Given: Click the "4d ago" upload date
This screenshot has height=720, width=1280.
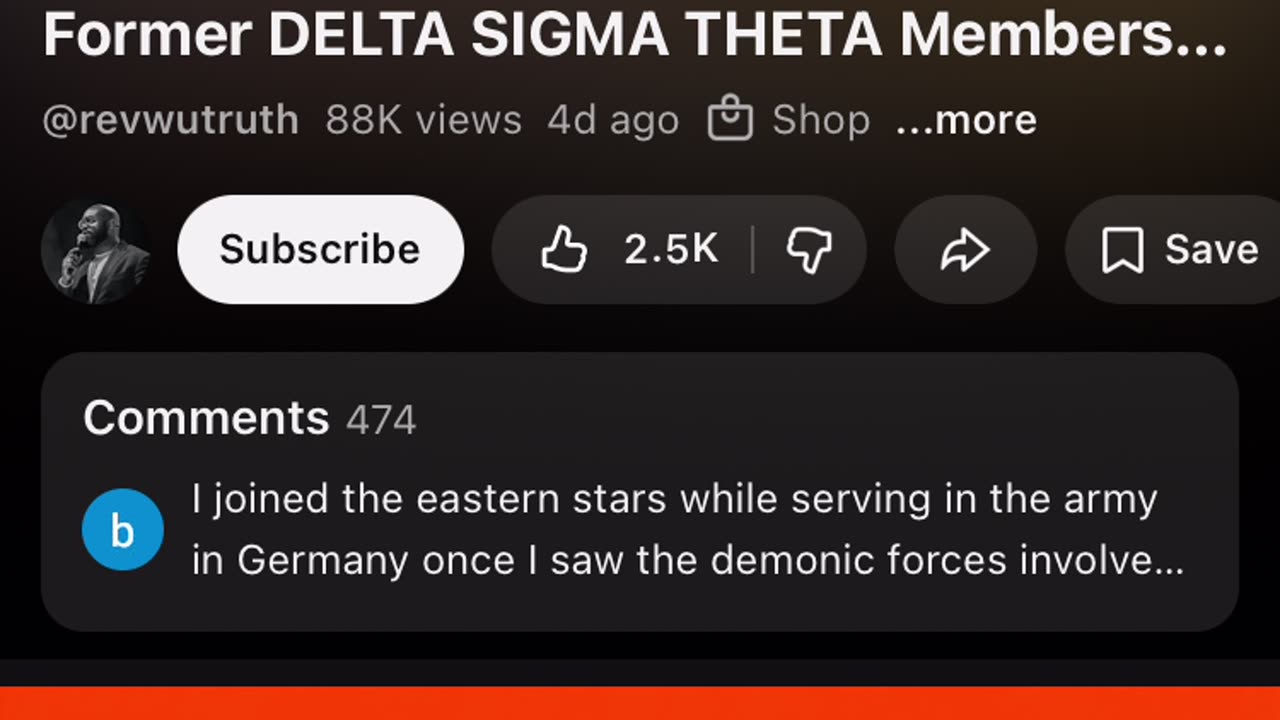Looking at the screenshot, I should click(613, 120).
